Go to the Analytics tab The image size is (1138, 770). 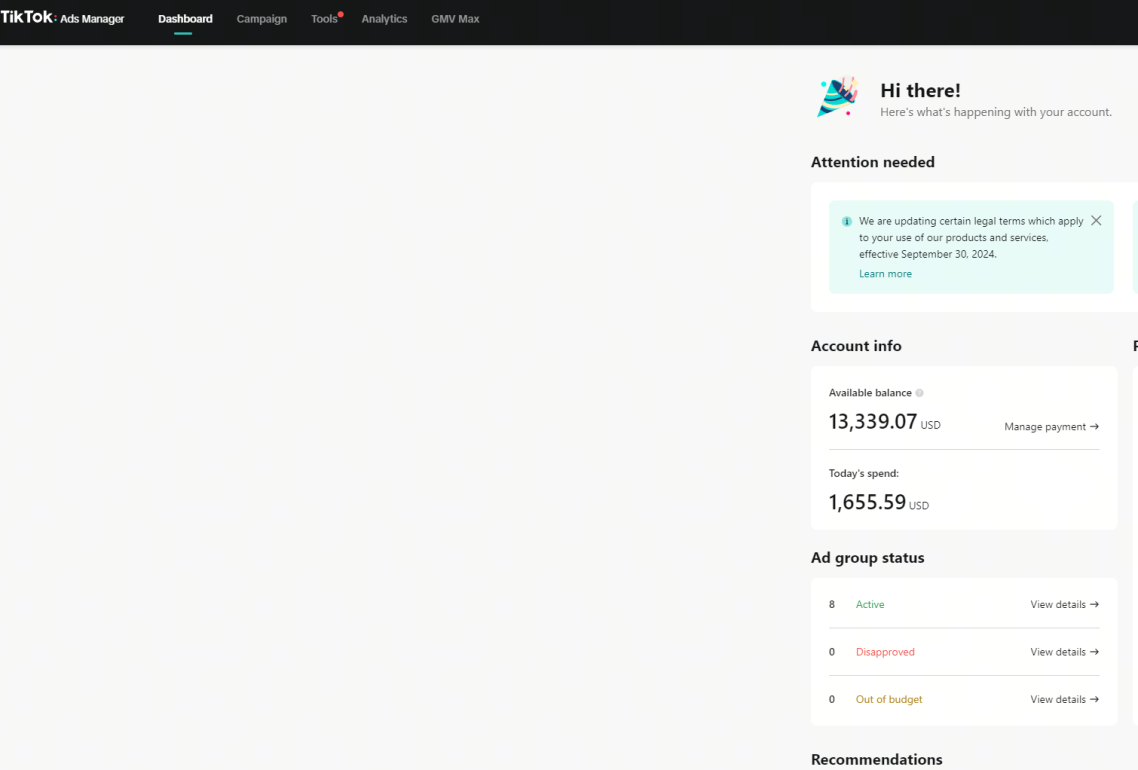pos(384,19)
